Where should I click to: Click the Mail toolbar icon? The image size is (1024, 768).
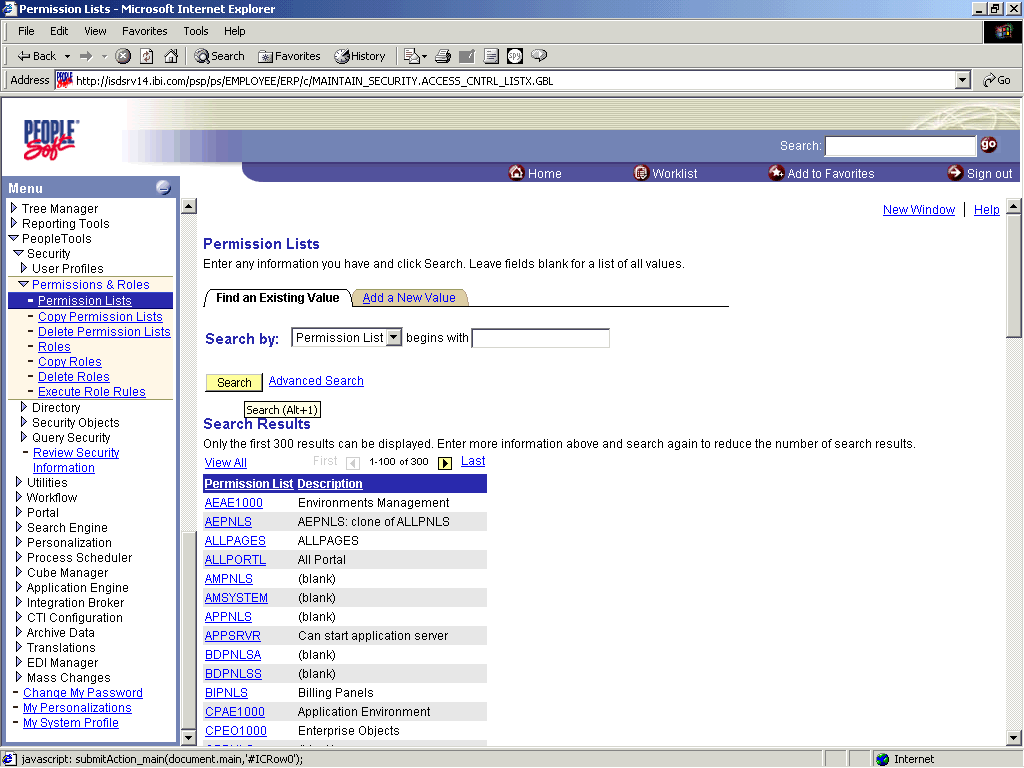414,56
